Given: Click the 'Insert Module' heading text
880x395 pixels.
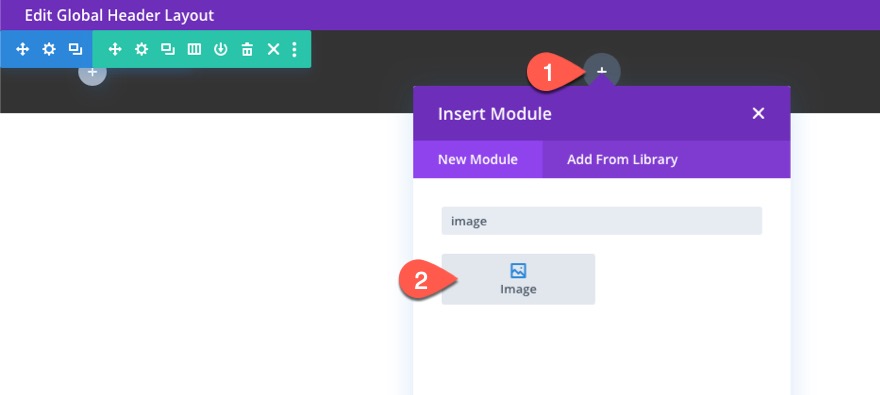Looking at the screenshot, I should 494,114.
